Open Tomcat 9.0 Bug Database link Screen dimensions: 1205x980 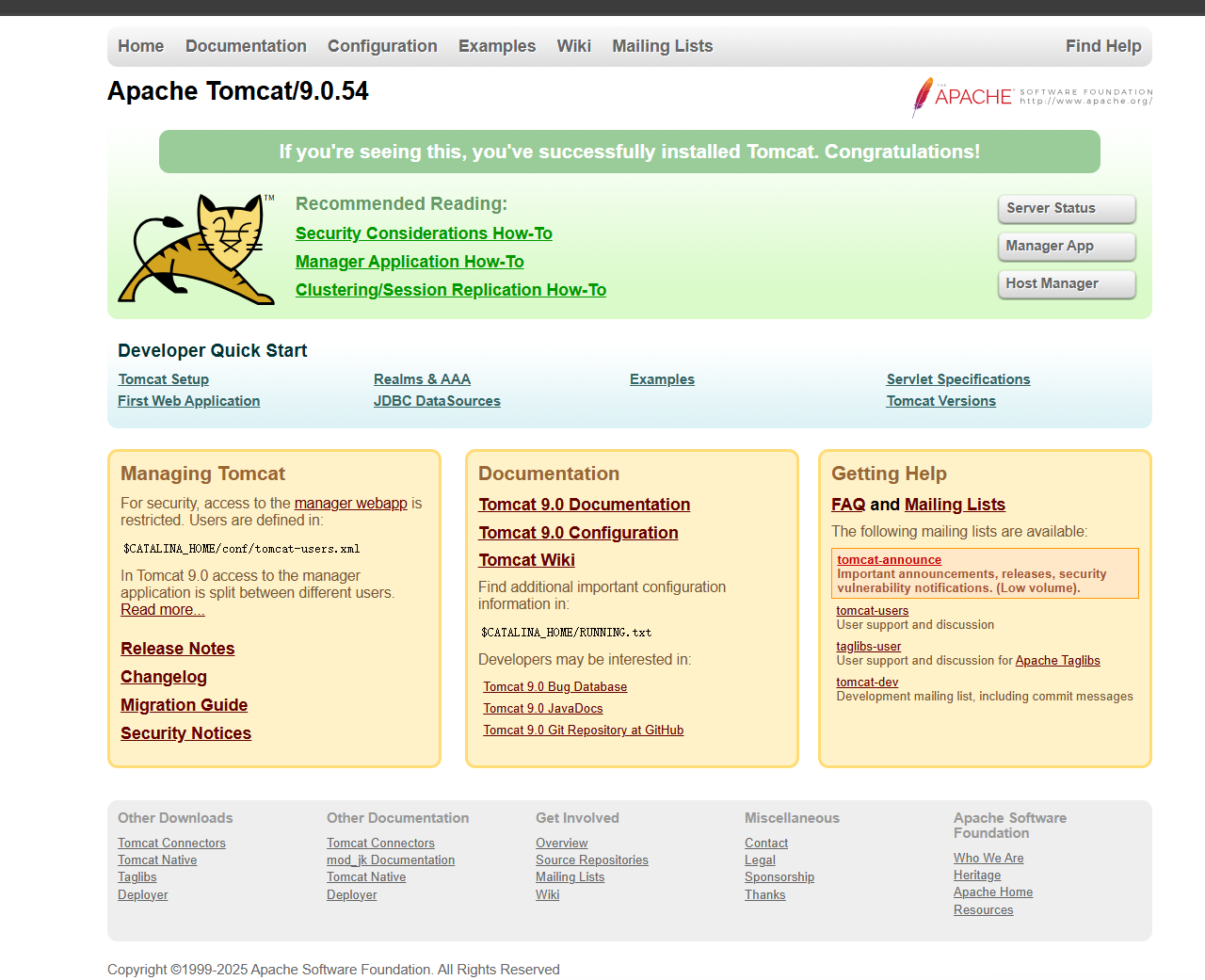[x=555, y=687]
